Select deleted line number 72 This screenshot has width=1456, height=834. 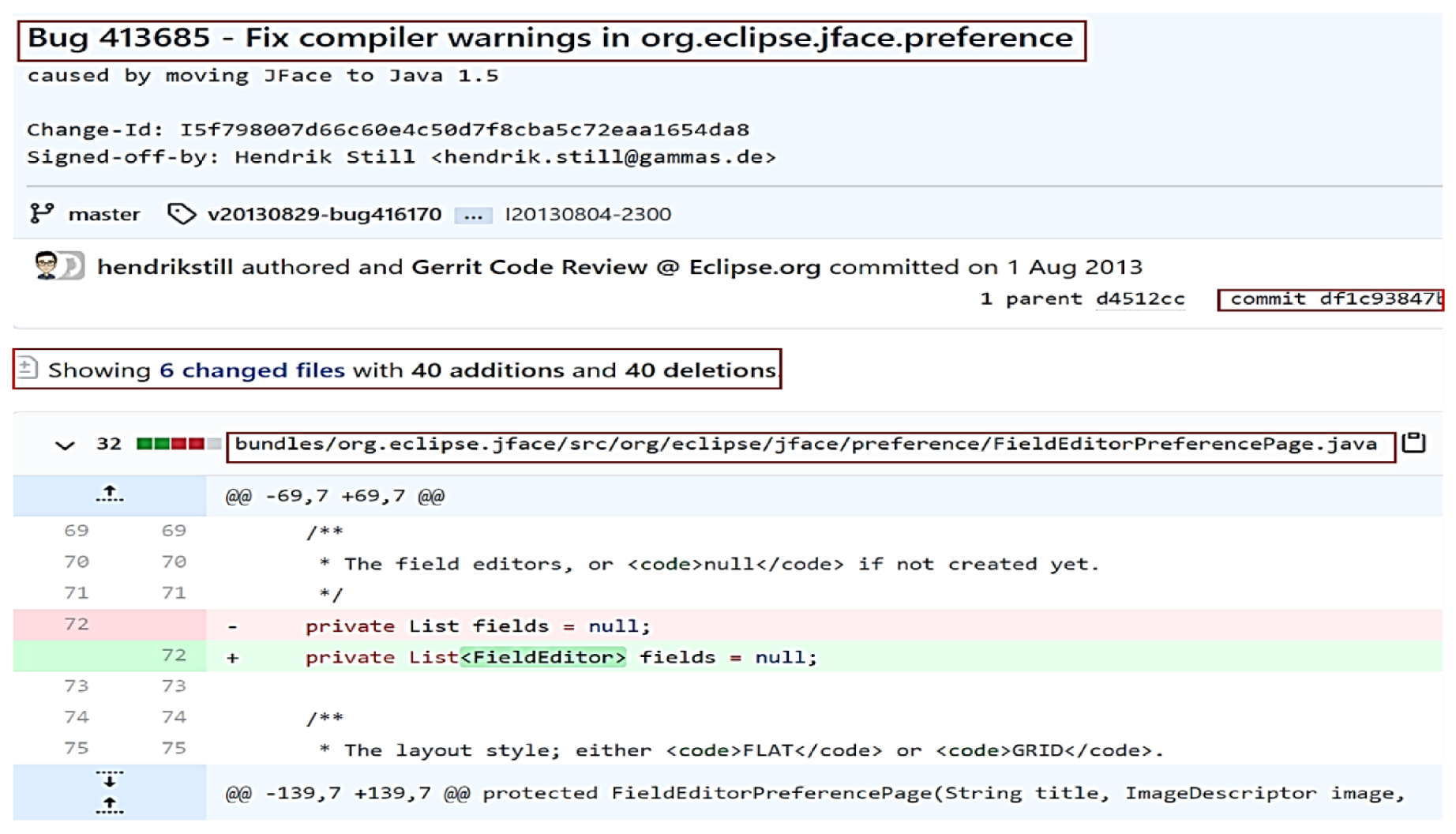77,624
